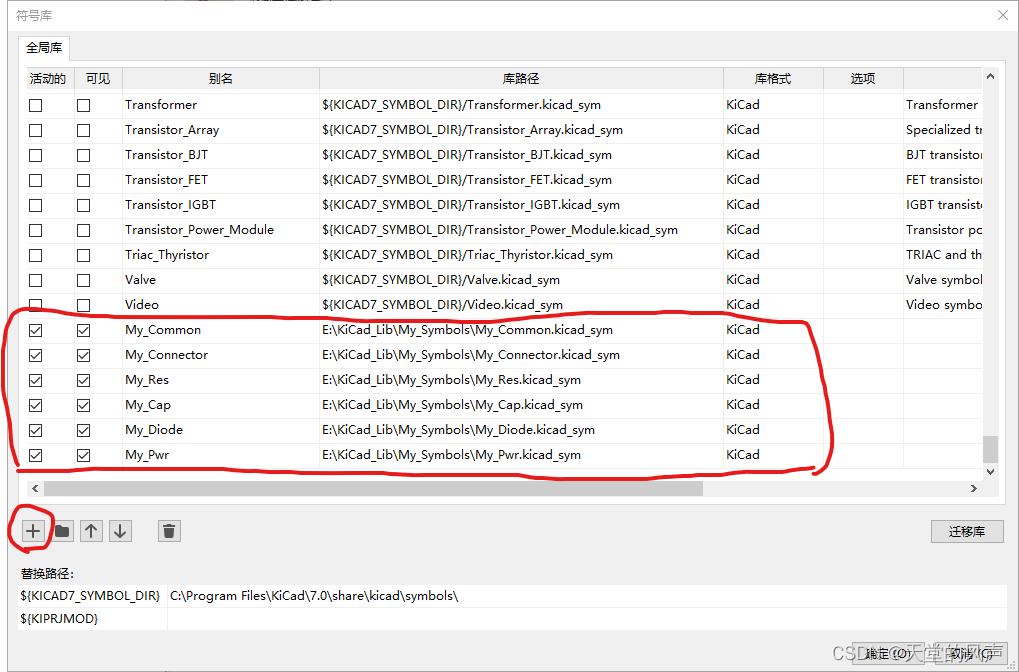Select the Video alias cell

point(221,305)
